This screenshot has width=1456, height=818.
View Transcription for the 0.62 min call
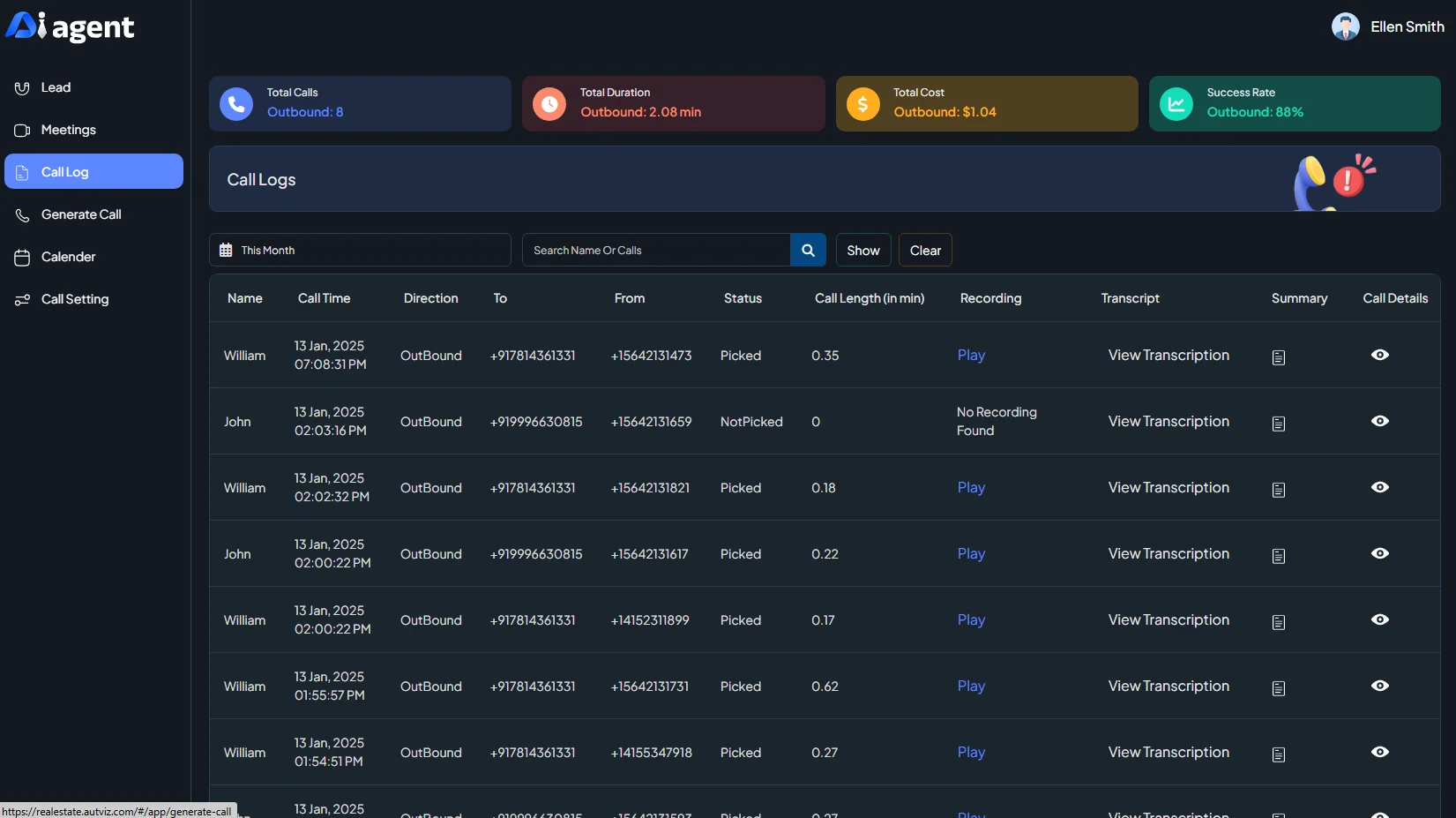pos(1169,686)
